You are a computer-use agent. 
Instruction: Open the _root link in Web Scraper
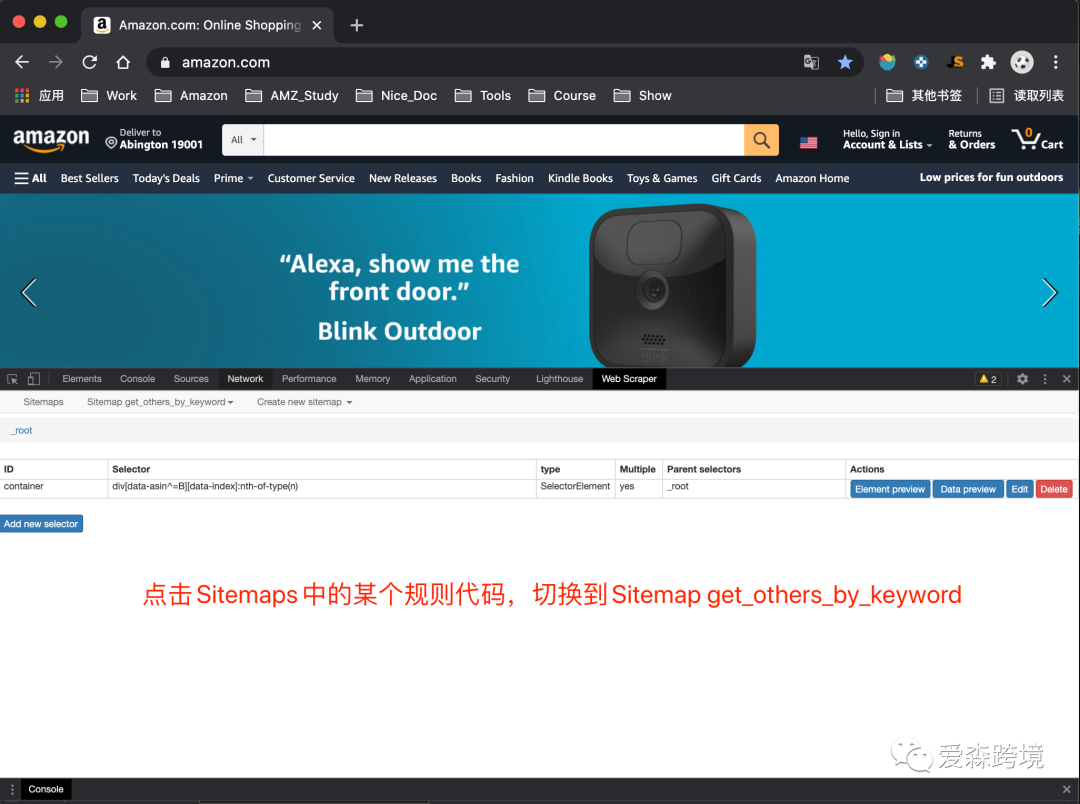tap(21, 430)
